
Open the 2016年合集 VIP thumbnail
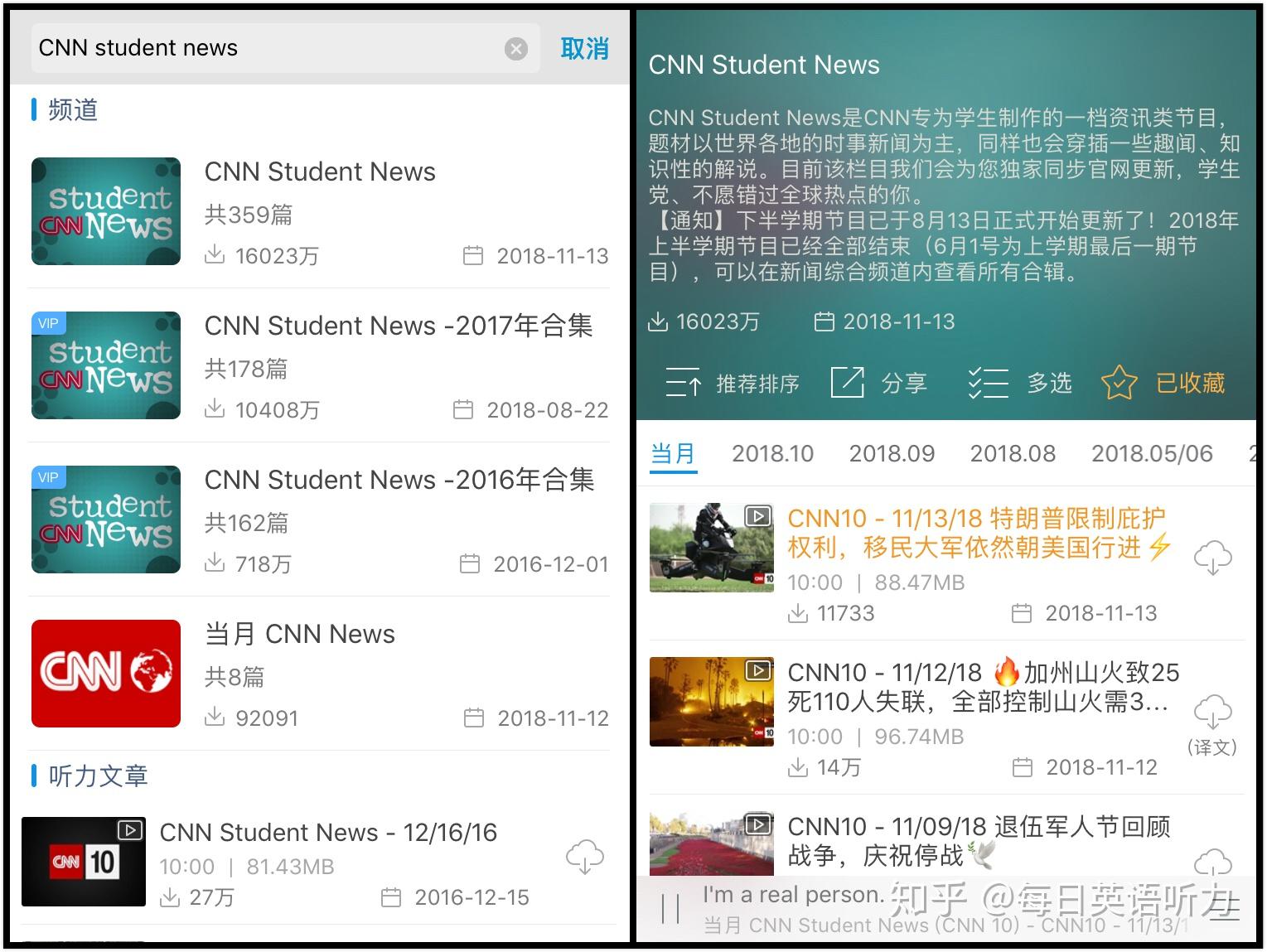coord(106,519)
